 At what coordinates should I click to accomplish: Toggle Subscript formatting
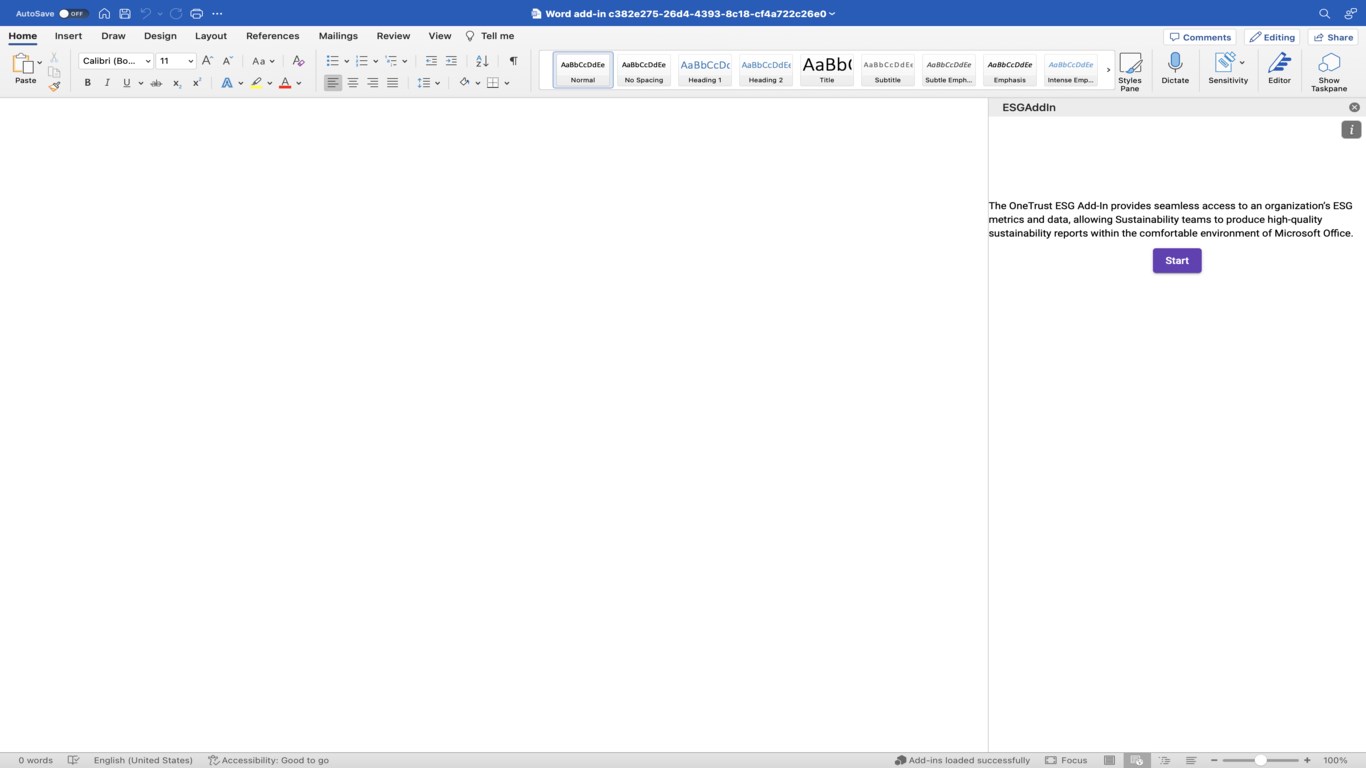pyautogui.click(x=177, y=83)
